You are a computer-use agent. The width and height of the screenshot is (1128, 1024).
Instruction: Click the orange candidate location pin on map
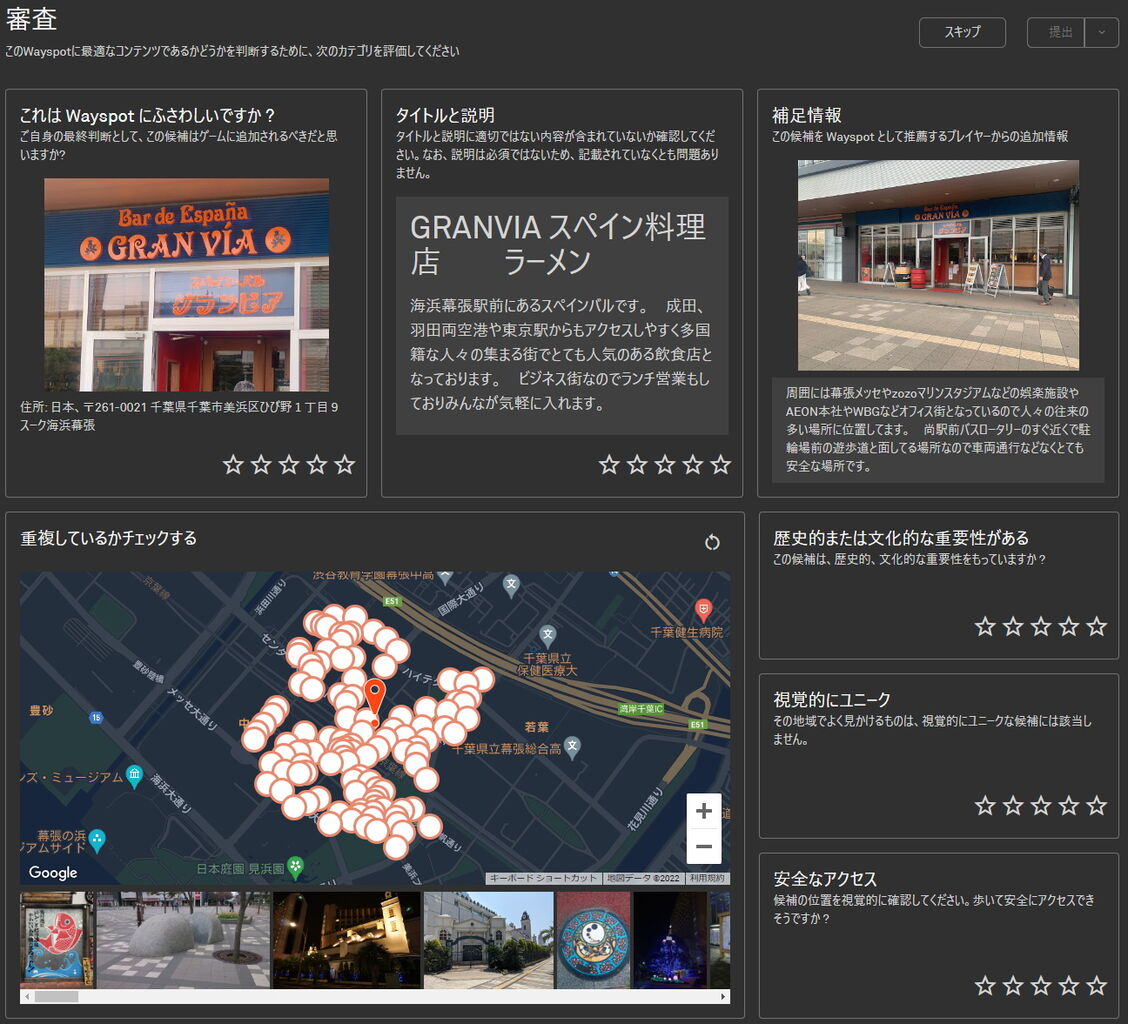coord(374,699)
